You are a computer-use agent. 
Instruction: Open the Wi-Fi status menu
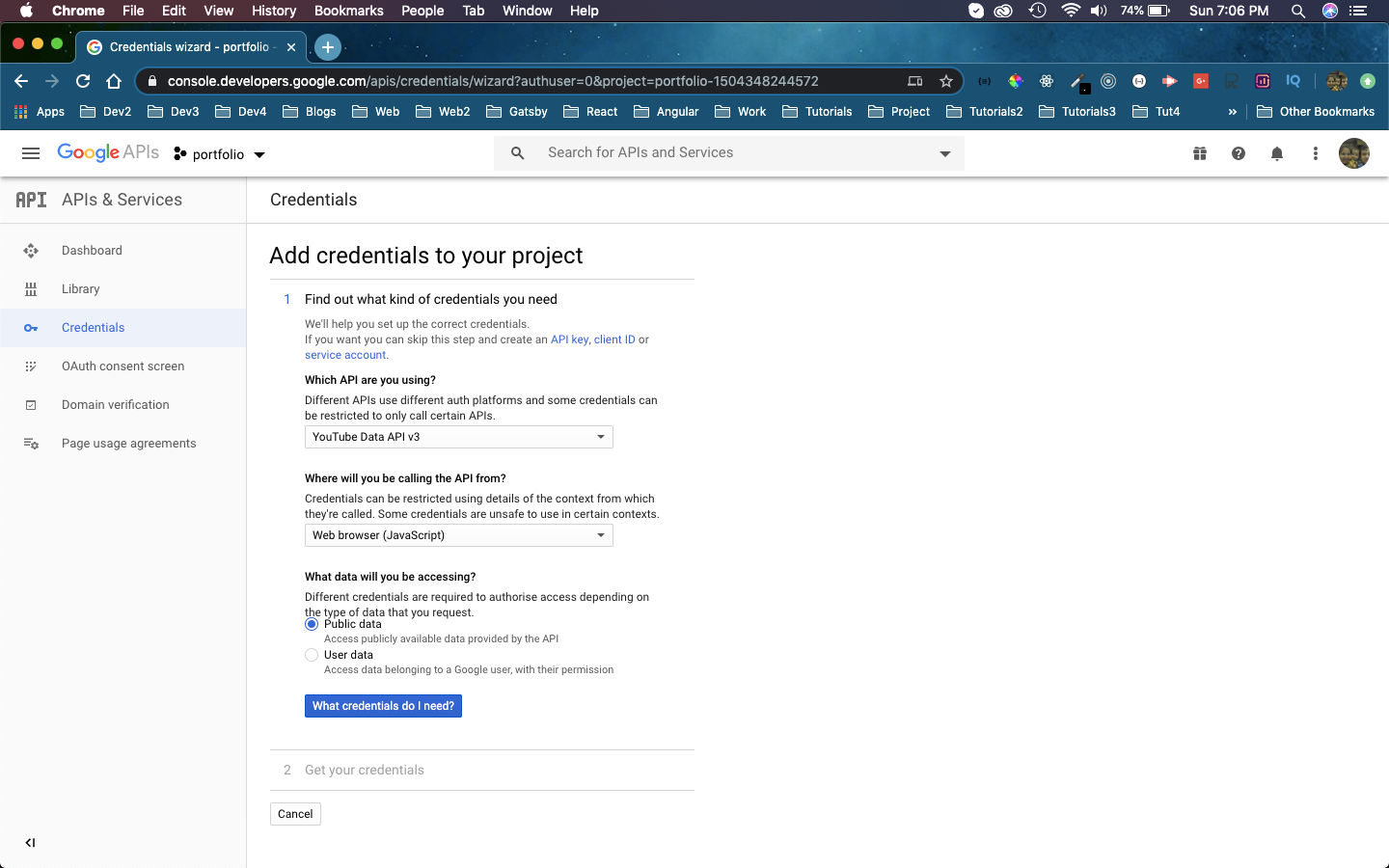(x=1070, y=11)
